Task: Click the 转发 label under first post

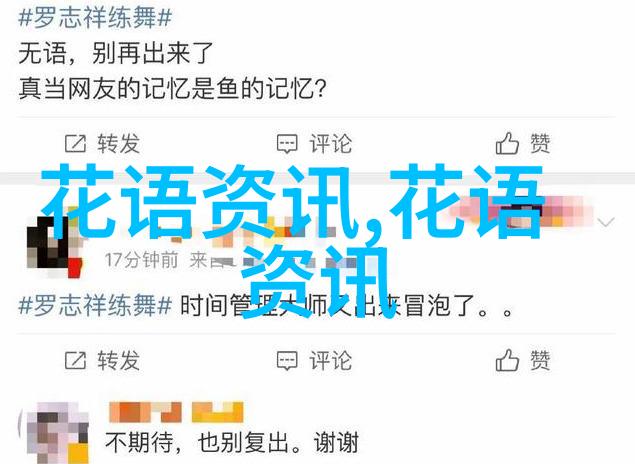Action: (118, 144)
